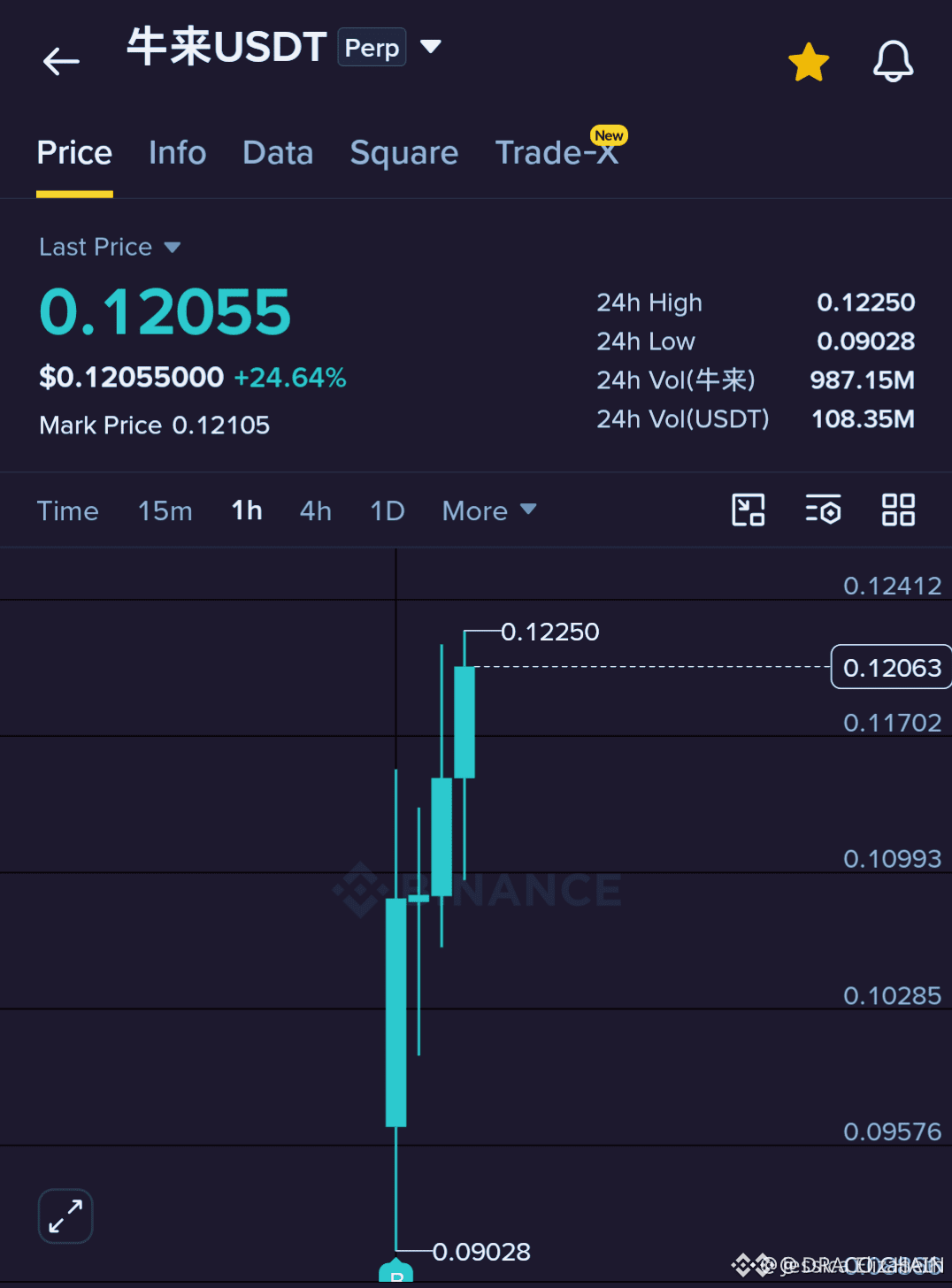952x1288 pixels.
Task: Go back with the arrow icon
Action: click(61, 61)
